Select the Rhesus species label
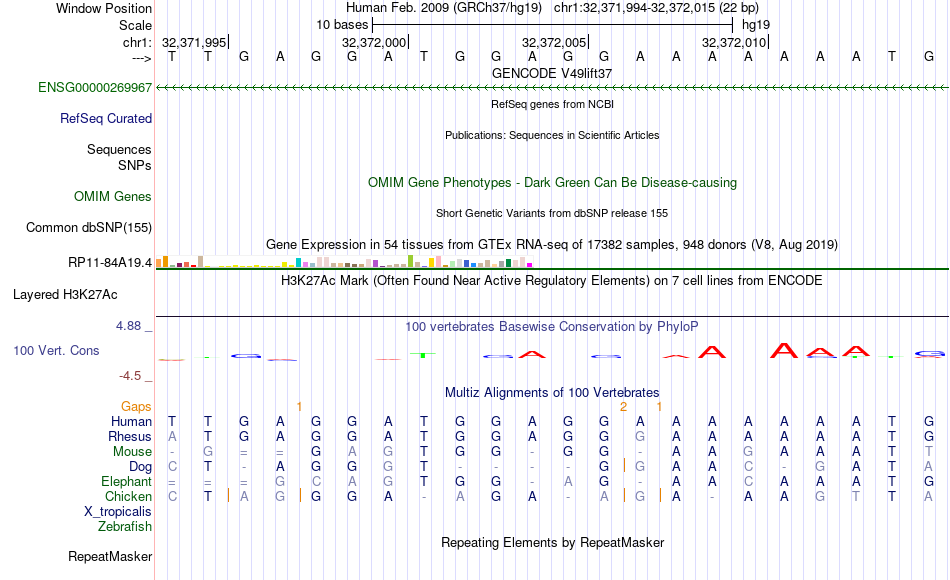This screenshot has height=580, width=950. pyautogui.click(x=130, y=436)
